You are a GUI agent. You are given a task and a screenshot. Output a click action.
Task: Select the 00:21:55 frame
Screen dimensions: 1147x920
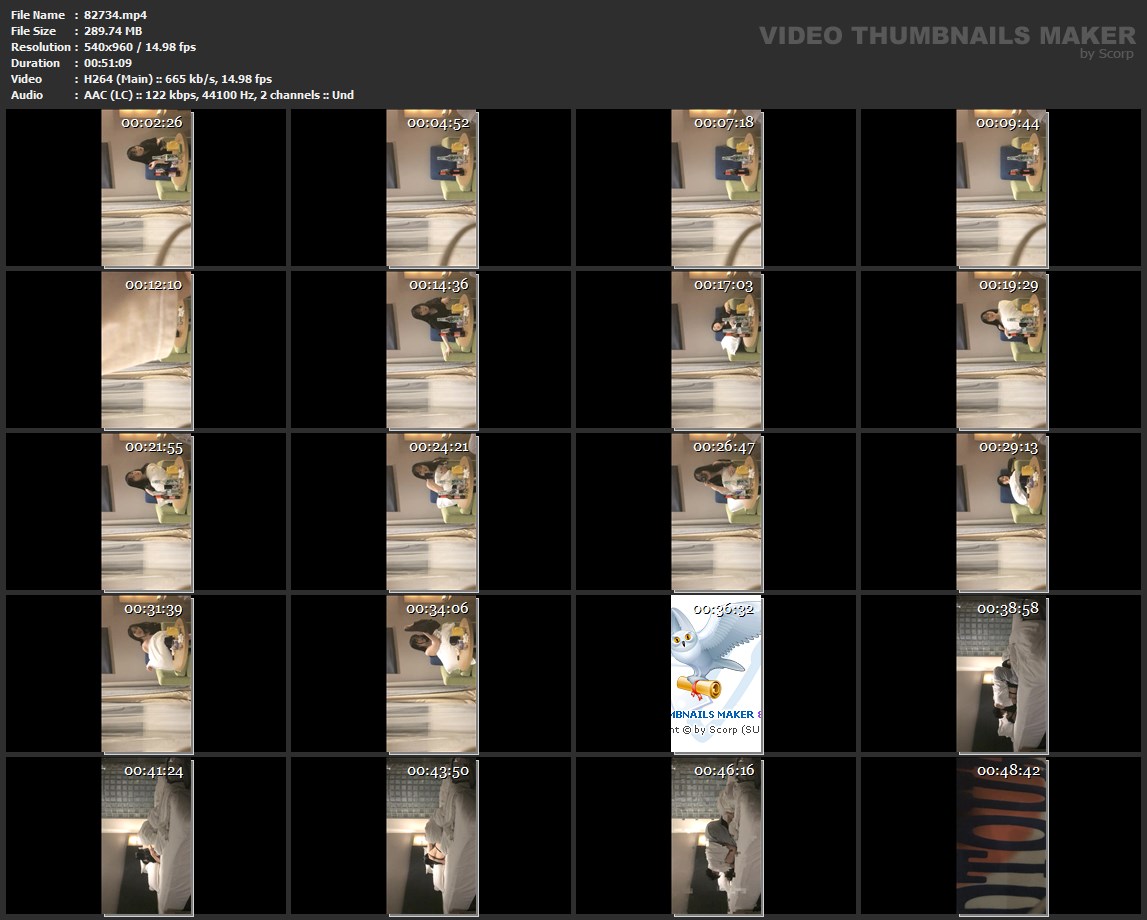click(147, 512)
